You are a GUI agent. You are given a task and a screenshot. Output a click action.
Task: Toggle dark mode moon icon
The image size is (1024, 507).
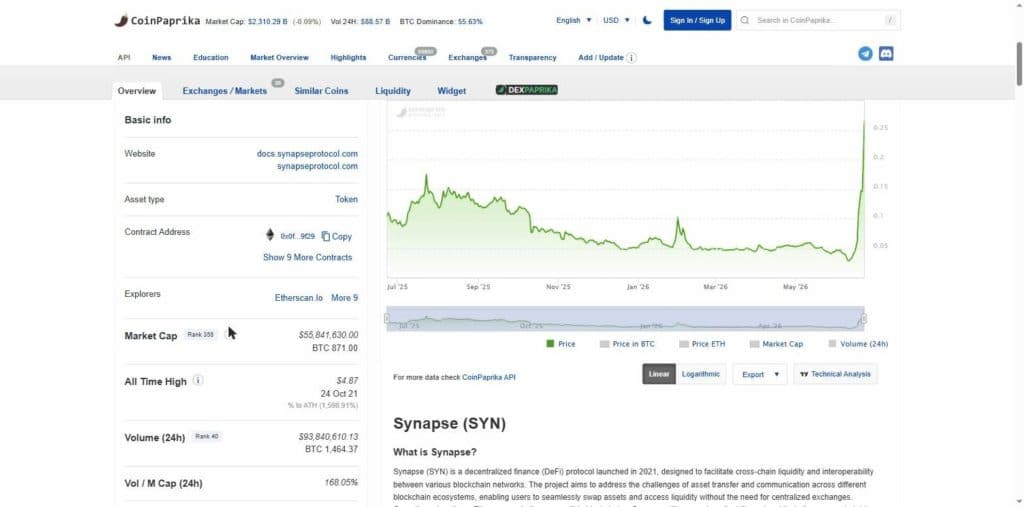coord(647,20)
